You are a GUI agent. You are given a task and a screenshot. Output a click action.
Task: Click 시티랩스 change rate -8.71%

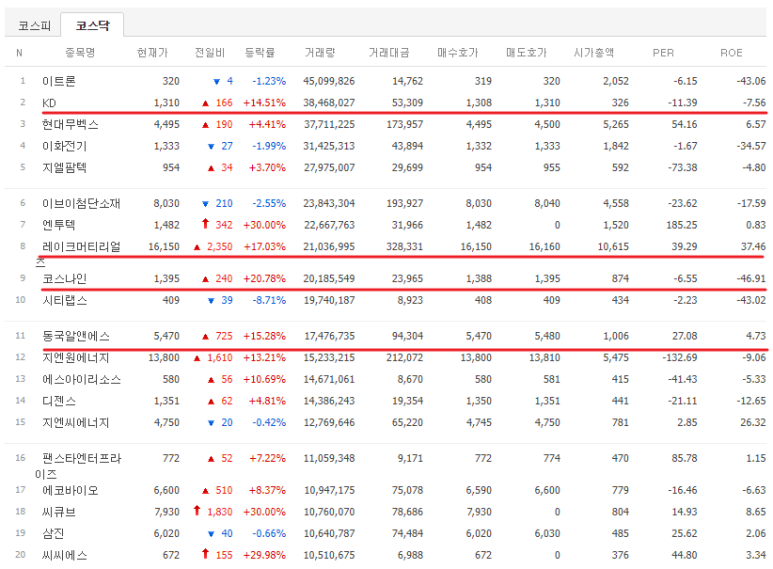(269, 301)
